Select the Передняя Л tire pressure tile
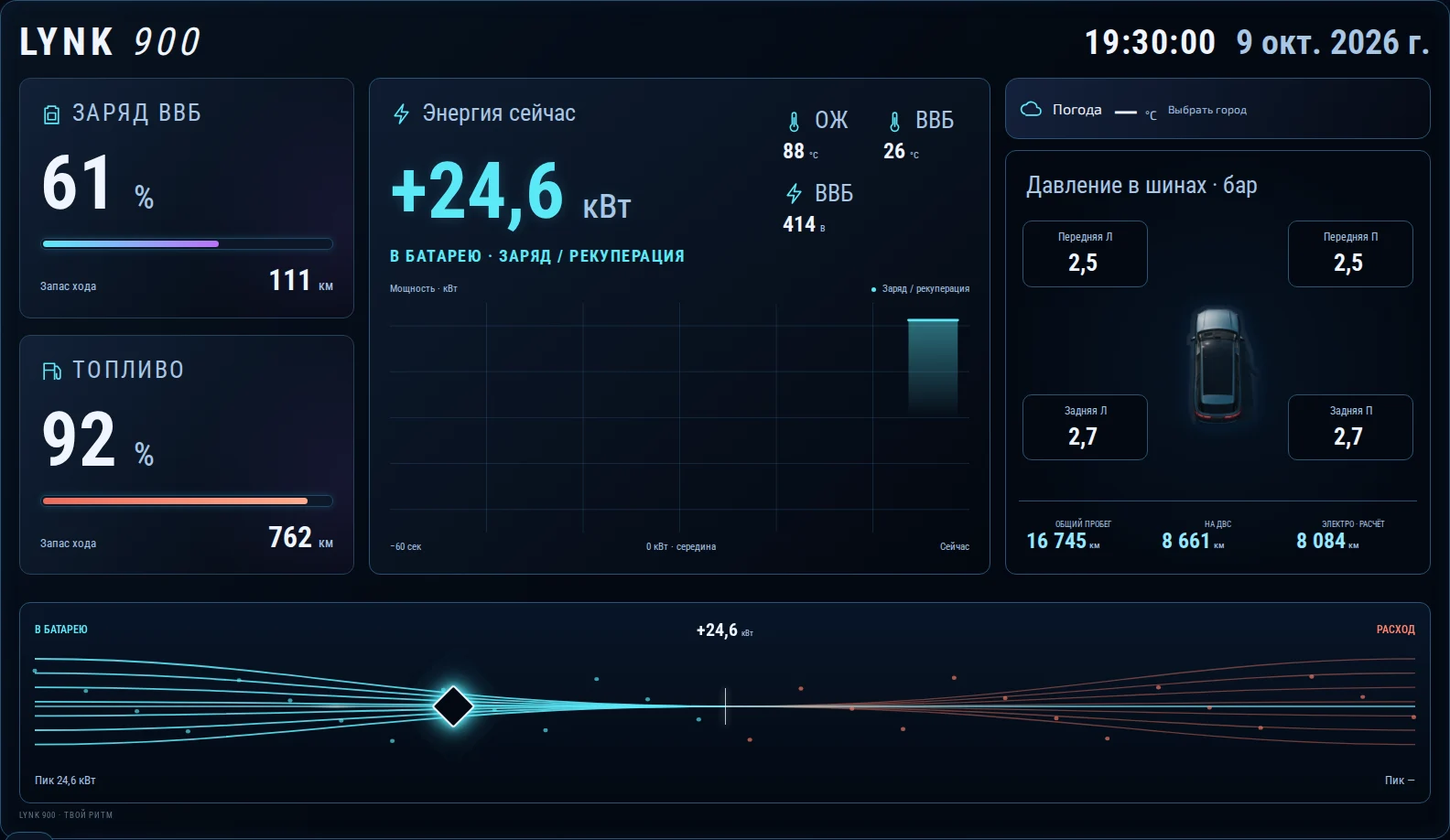1450x840 pixels. click(1085, 253)
